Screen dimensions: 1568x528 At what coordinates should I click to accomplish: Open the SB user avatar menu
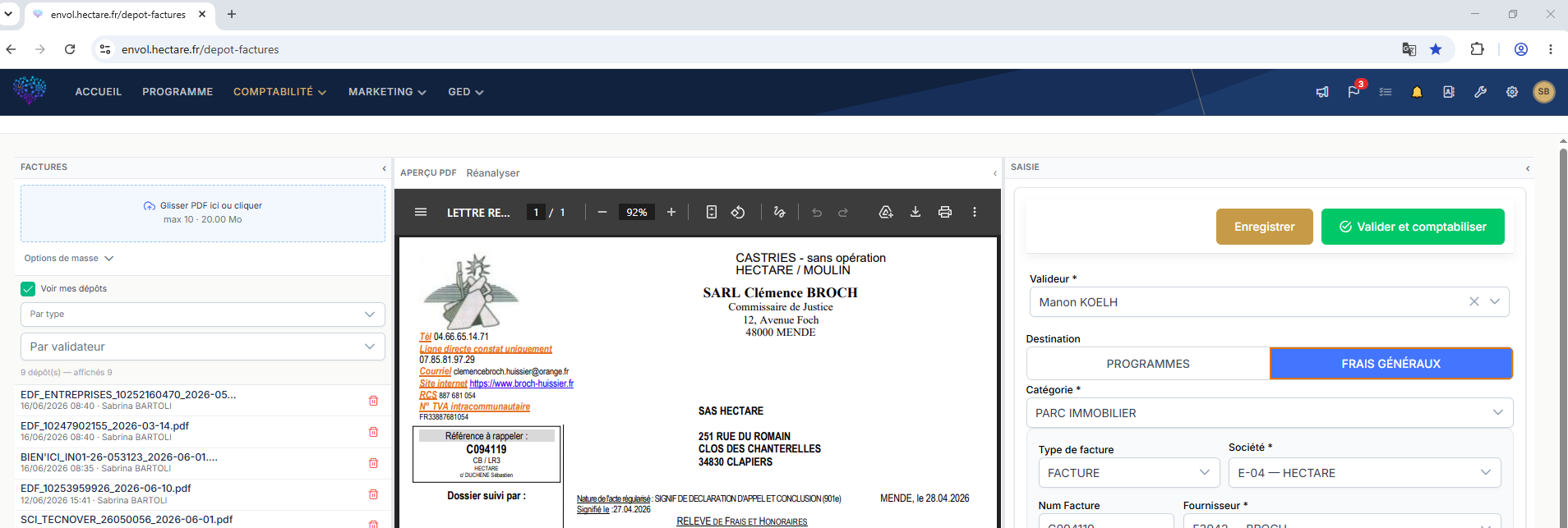[x=1543, y=92]
